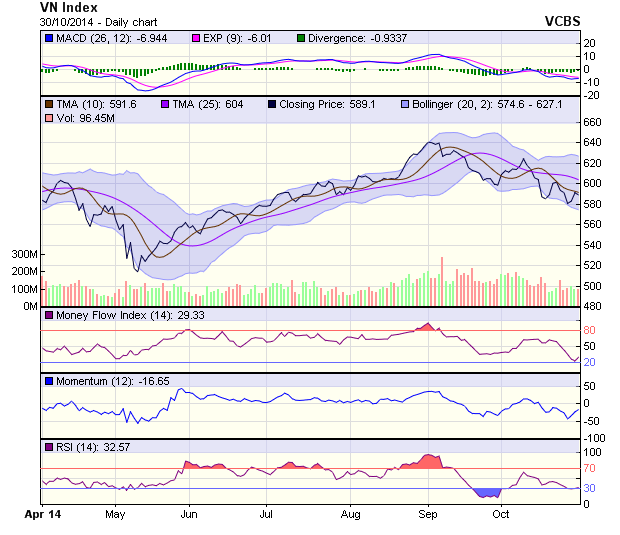Click the 300M volume axis label
620x535 pixels.
coord(24,255)
